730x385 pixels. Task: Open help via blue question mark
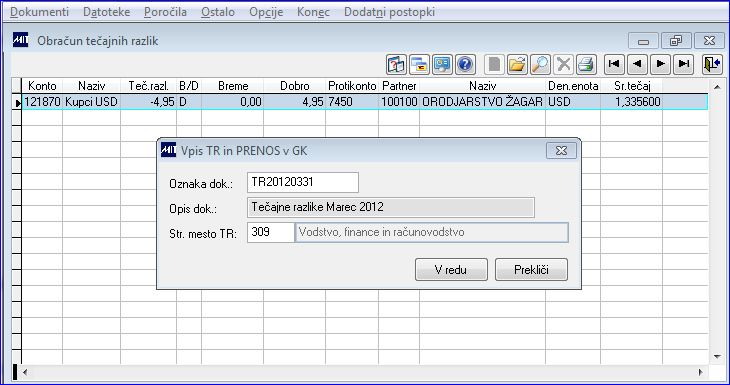click(465, 64)
